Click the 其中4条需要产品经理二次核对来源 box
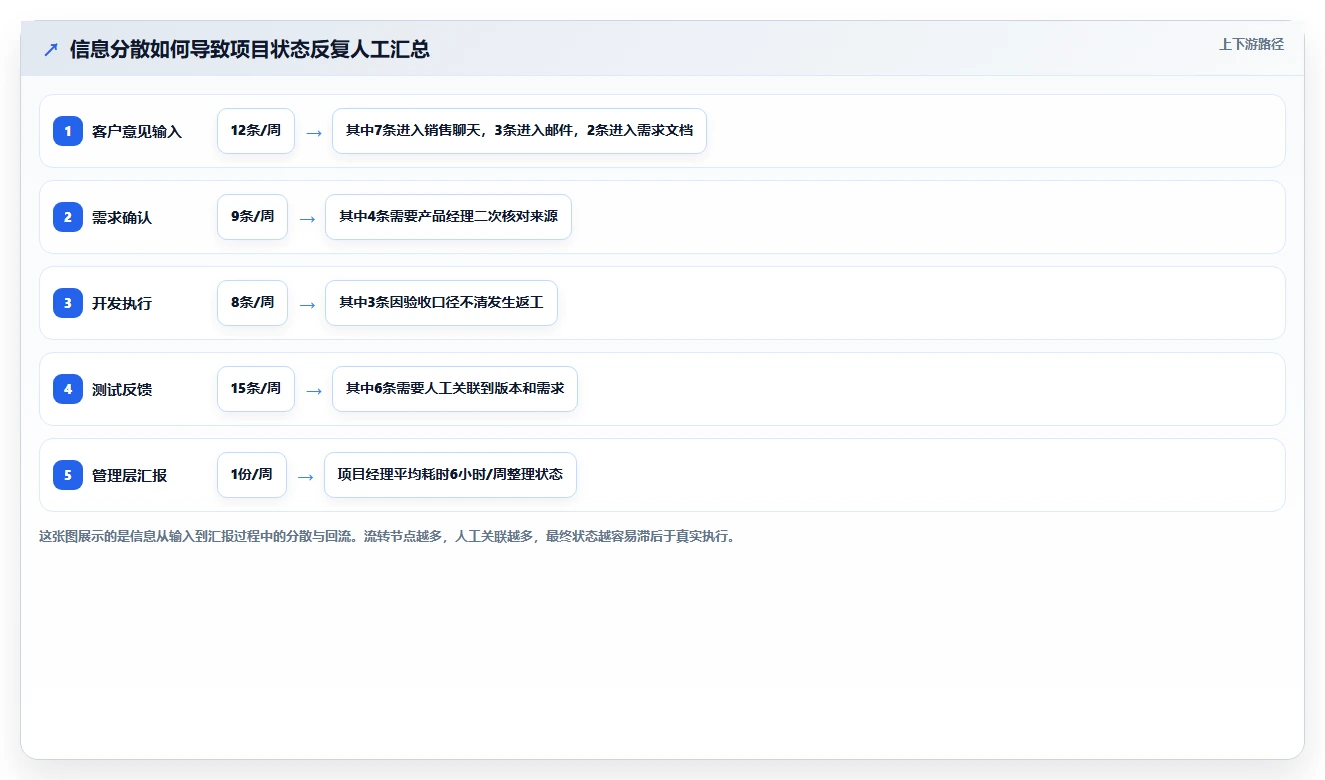The width and height of the screenshot is (1325, 780). [448, 217]
